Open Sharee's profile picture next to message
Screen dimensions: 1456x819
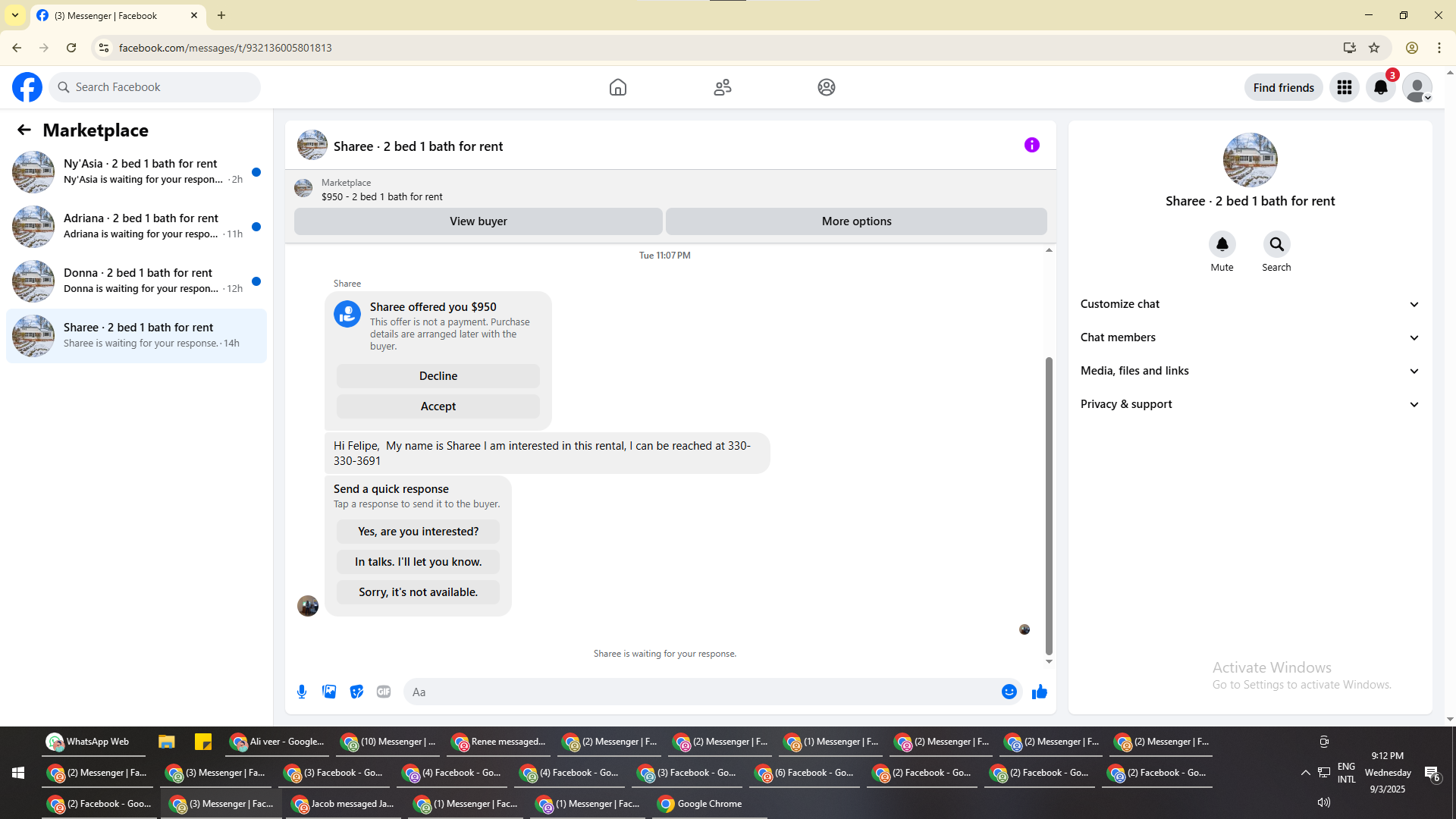click(x=308, y=606)
